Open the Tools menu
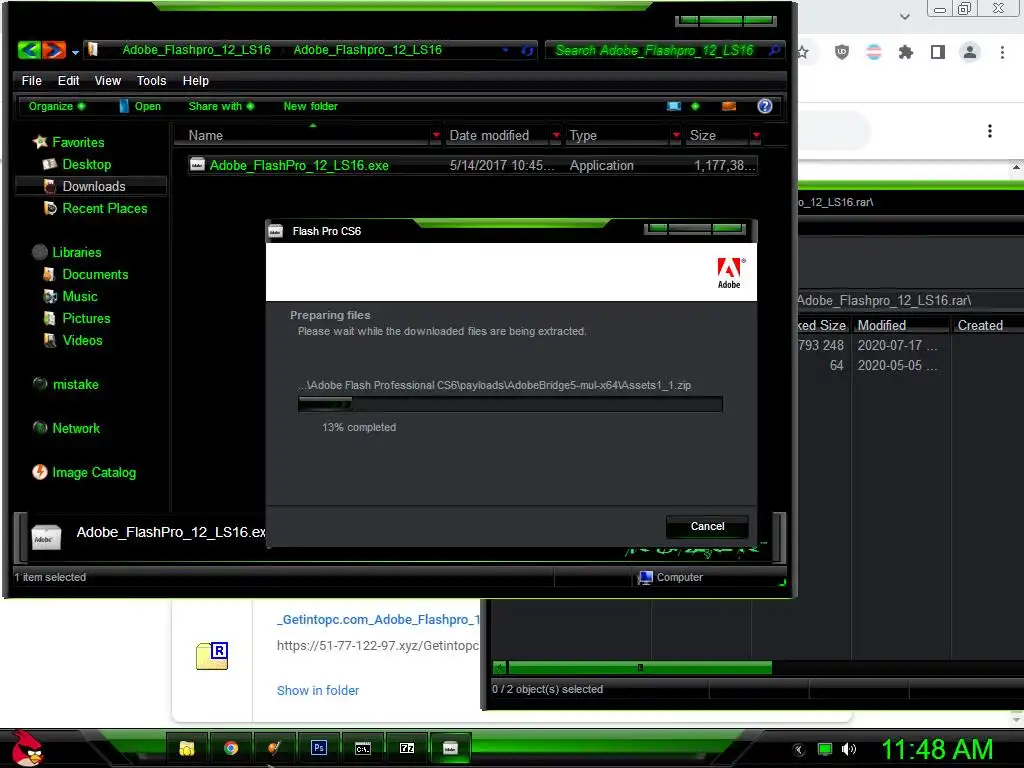Viewport: 1024px width, 768px height. click(152, 80)
